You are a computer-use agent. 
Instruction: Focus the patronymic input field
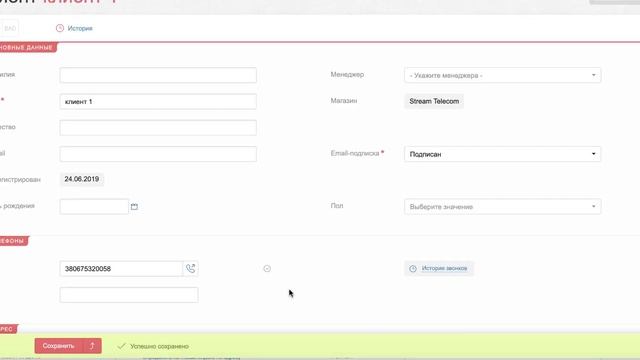[x=158, y=128]
